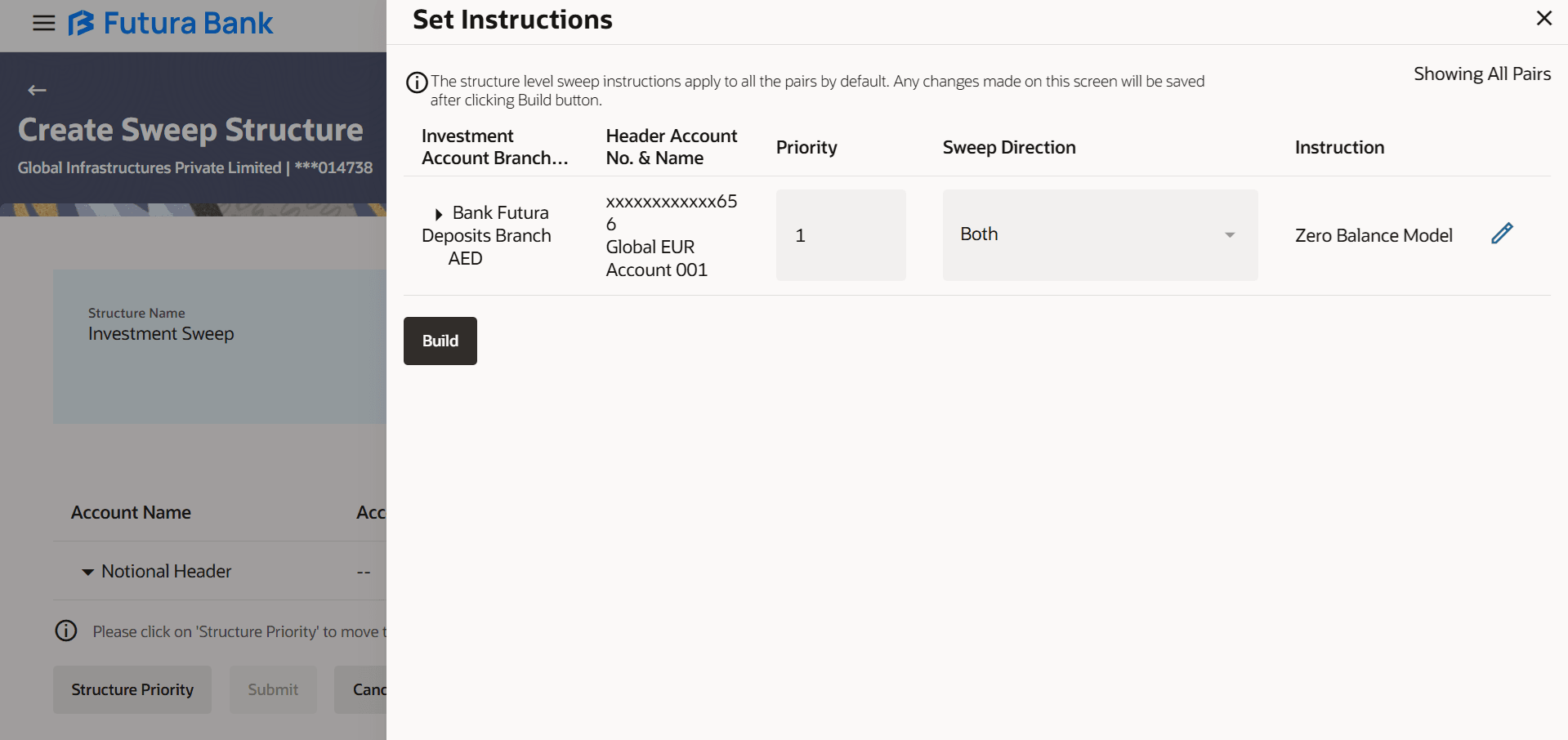Click the Submit button
The image size is (1568, 740).
pyautogui.click(x=273, y=689)
